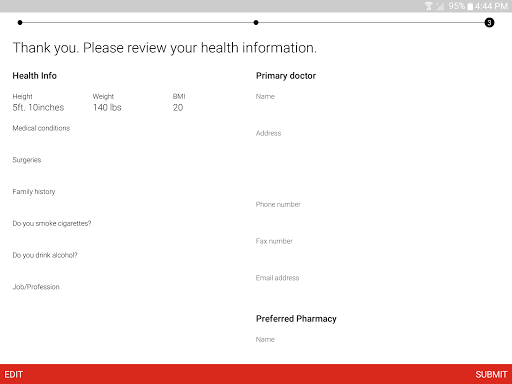Select the second step dot in progress bar
The height and width of the screenshot is (384, 512).
(256, 23)
